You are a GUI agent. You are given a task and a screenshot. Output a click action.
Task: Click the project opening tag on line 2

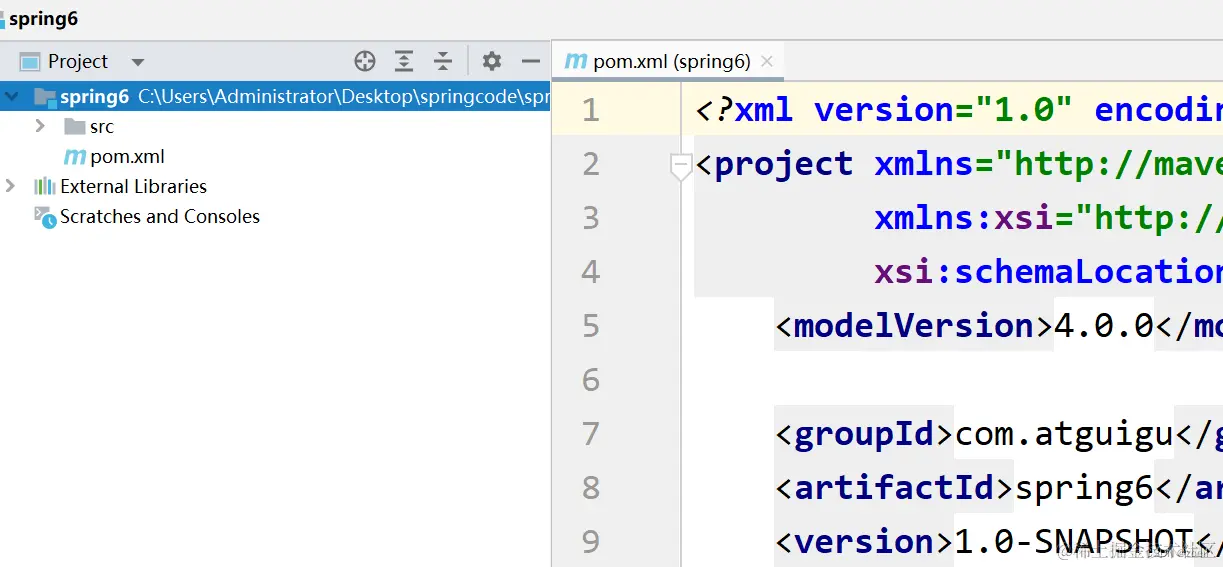(x=774, y=163)
